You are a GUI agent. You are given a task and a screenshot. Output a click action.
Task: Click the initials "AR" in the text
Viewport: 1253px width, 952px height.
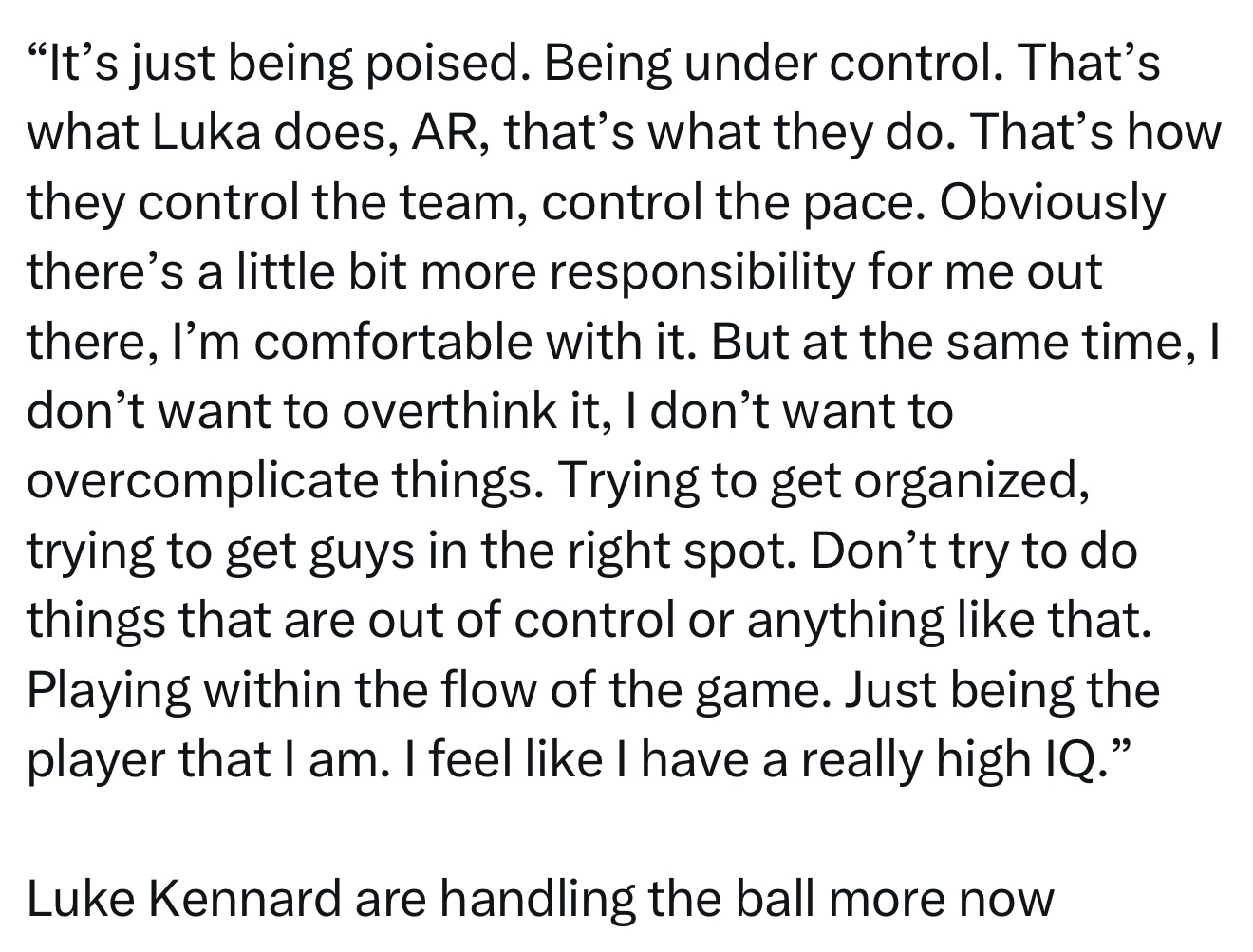(439, 135)
